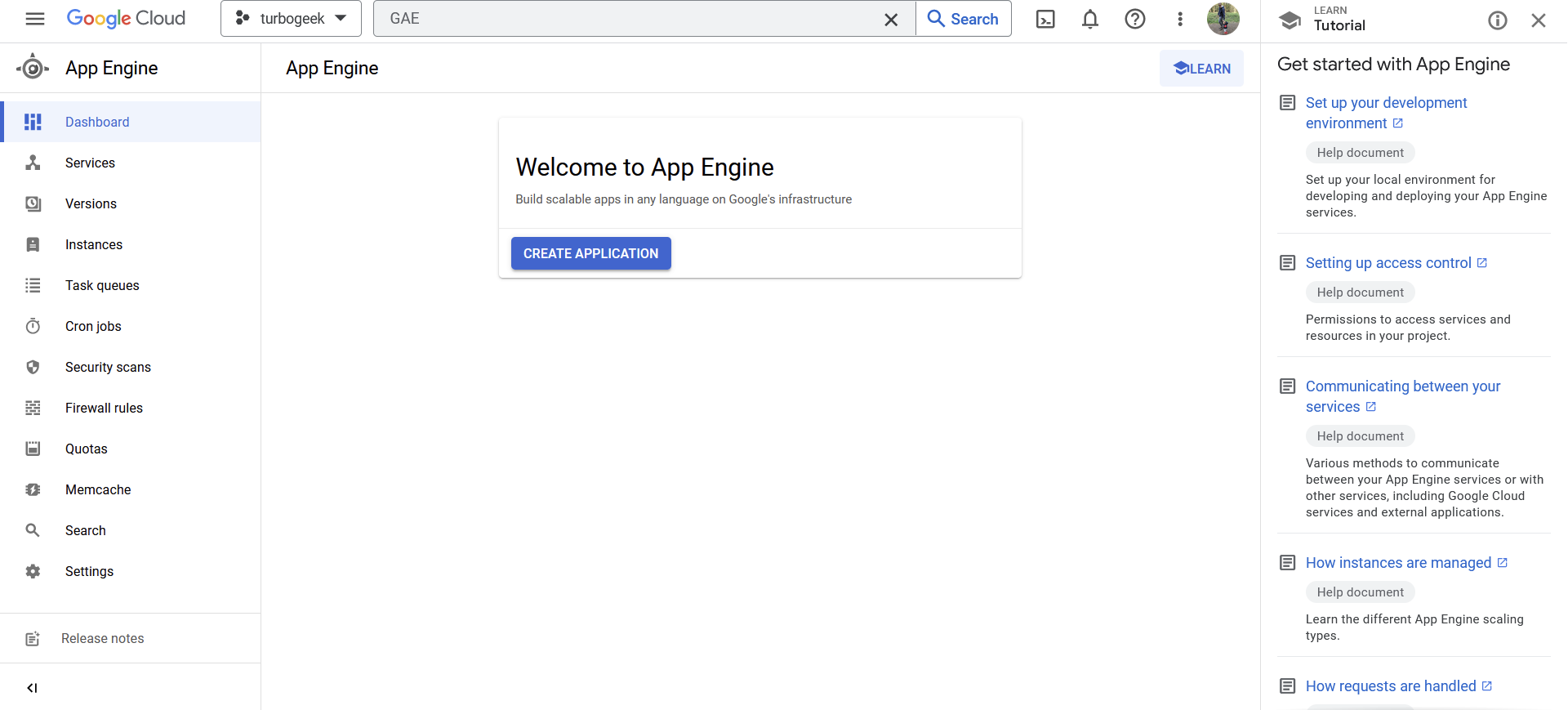This screenshot has height=710, width=1568.
Task: Click the App Engine product icon in sidebar header
Action: [x=33, y=68]
